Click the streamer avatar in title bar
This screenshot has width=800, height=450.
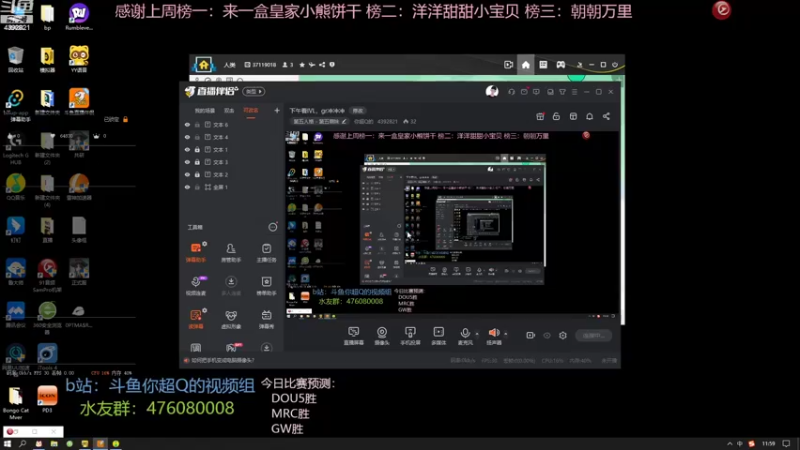point(492,91)
